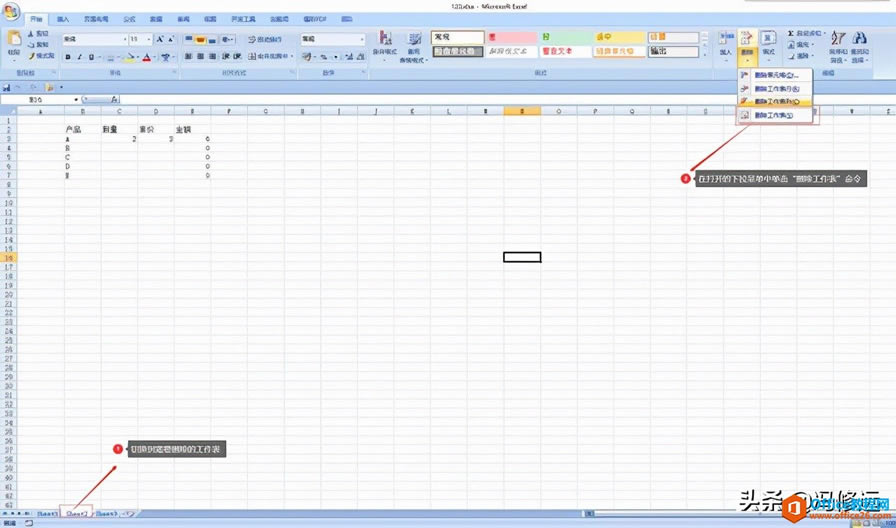Open the round Office button menu
This screenshot has height=528, width=896.
coord(11,12)
